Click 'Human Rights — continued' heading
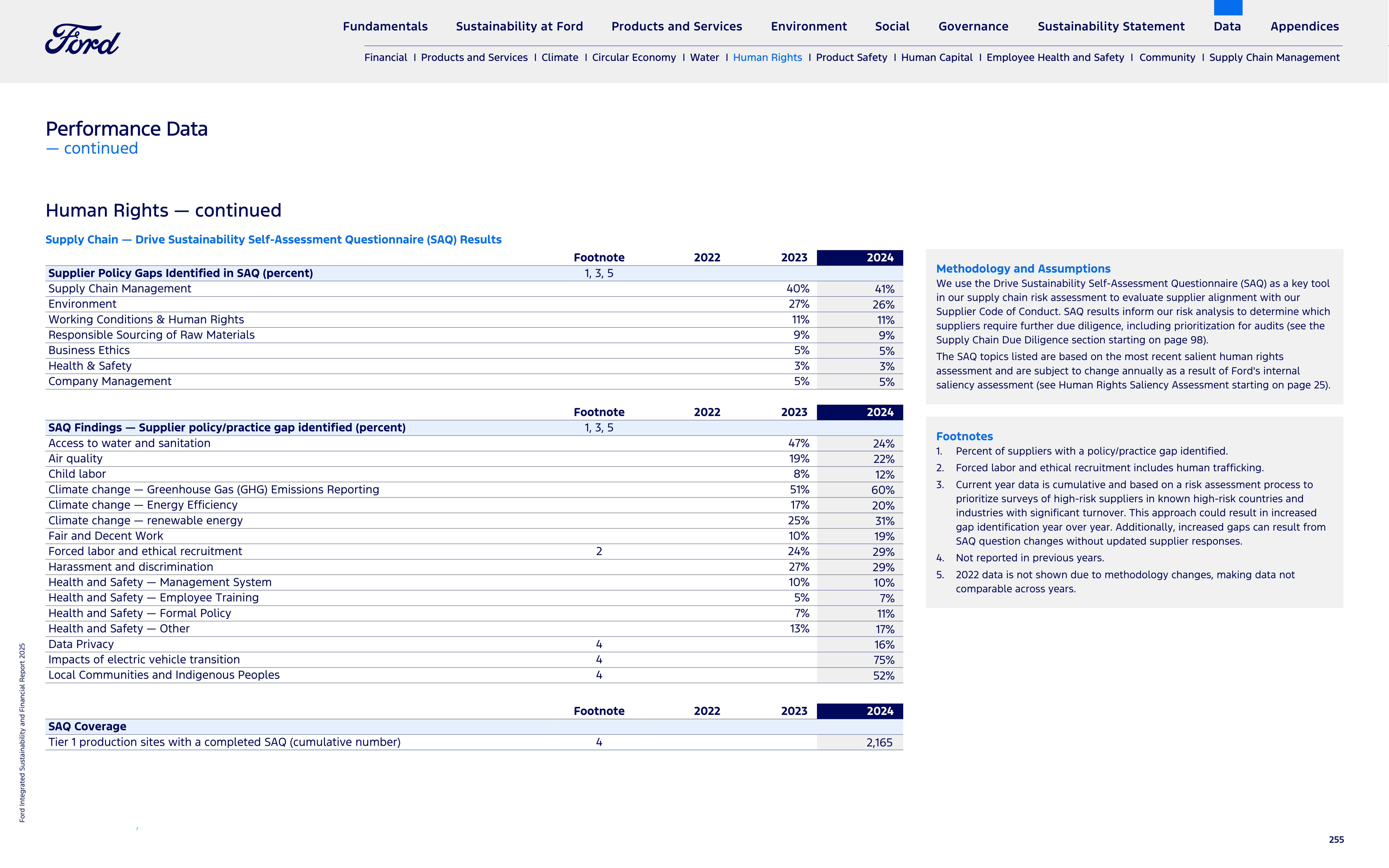 [164, 211]
